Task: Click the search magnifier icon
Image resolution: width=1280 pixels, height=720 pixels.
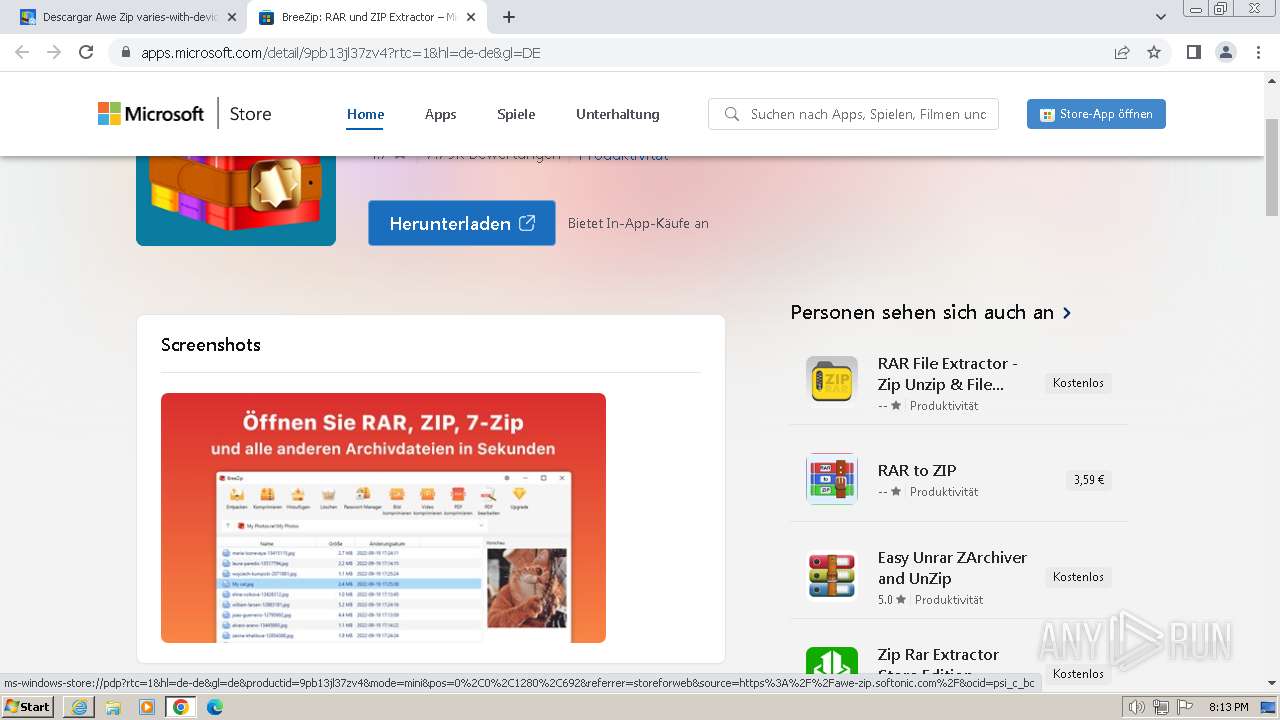Action: [732, 114]
